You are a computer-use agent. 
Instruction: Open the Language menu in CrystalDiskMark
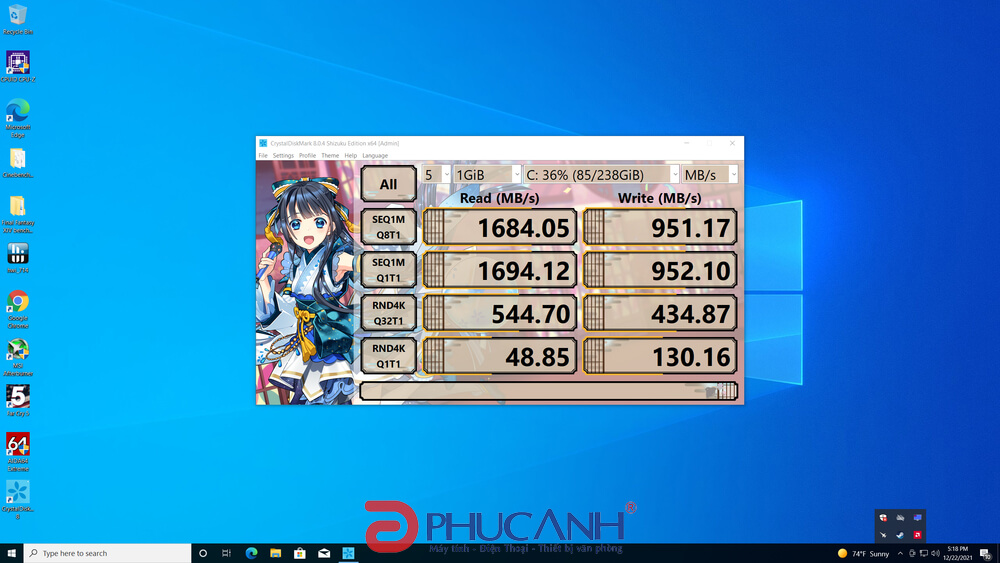point(375,156)
